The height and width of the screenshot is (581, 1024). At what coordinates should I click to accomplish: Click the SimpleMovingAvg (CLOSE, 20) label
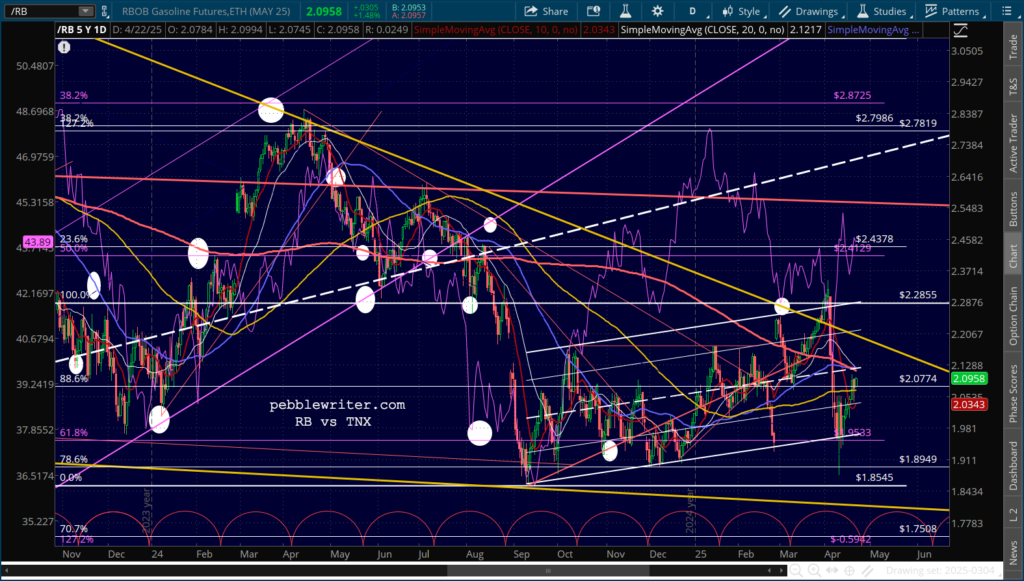pyautogui.click(x=703, y=30)
